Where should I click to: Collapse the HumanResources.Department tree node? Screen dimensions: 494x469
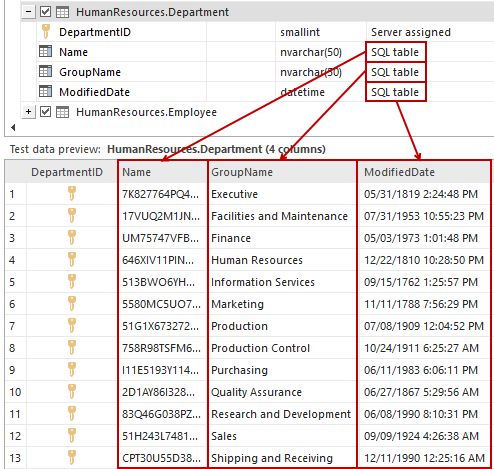[x=29, y=12]
